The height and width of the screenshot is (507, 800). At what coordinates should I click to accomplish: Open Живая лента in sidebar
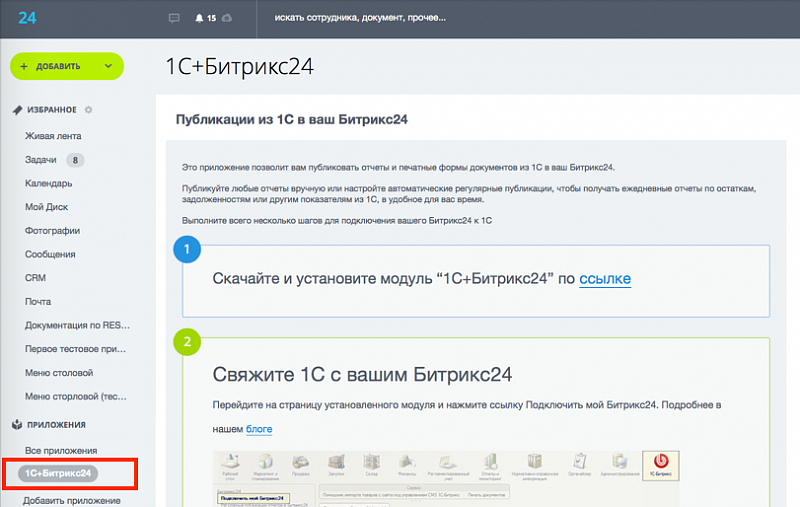coord(53,136)
